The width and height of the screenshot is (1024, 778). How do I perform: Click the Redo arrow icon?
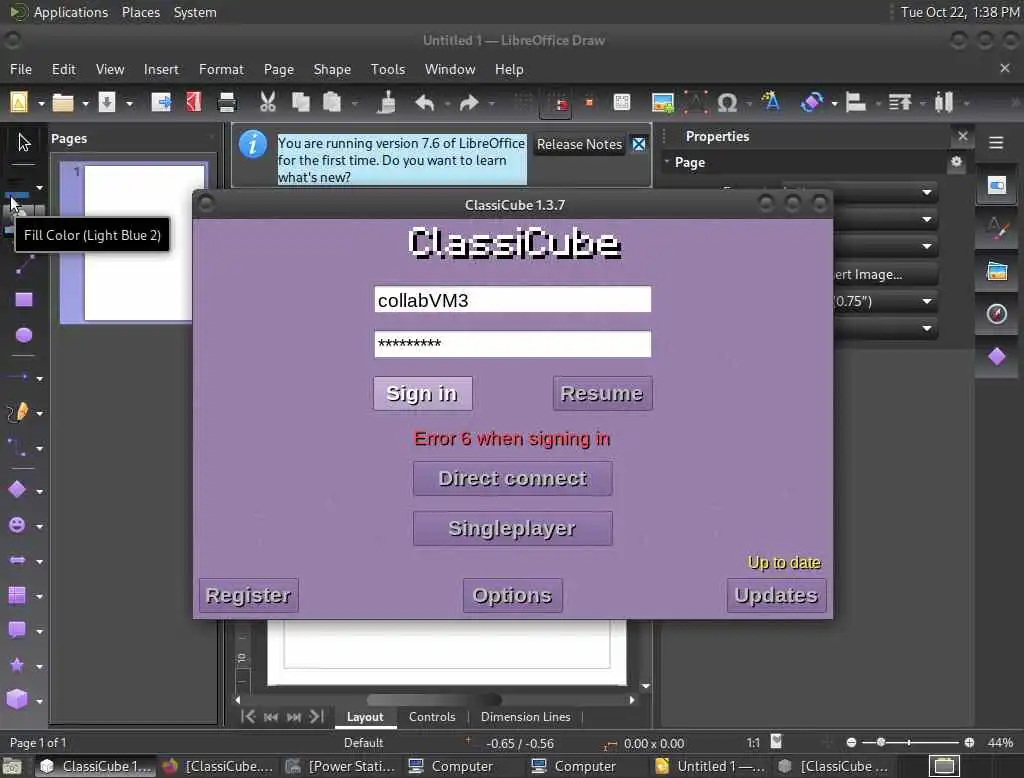point(469,103)
